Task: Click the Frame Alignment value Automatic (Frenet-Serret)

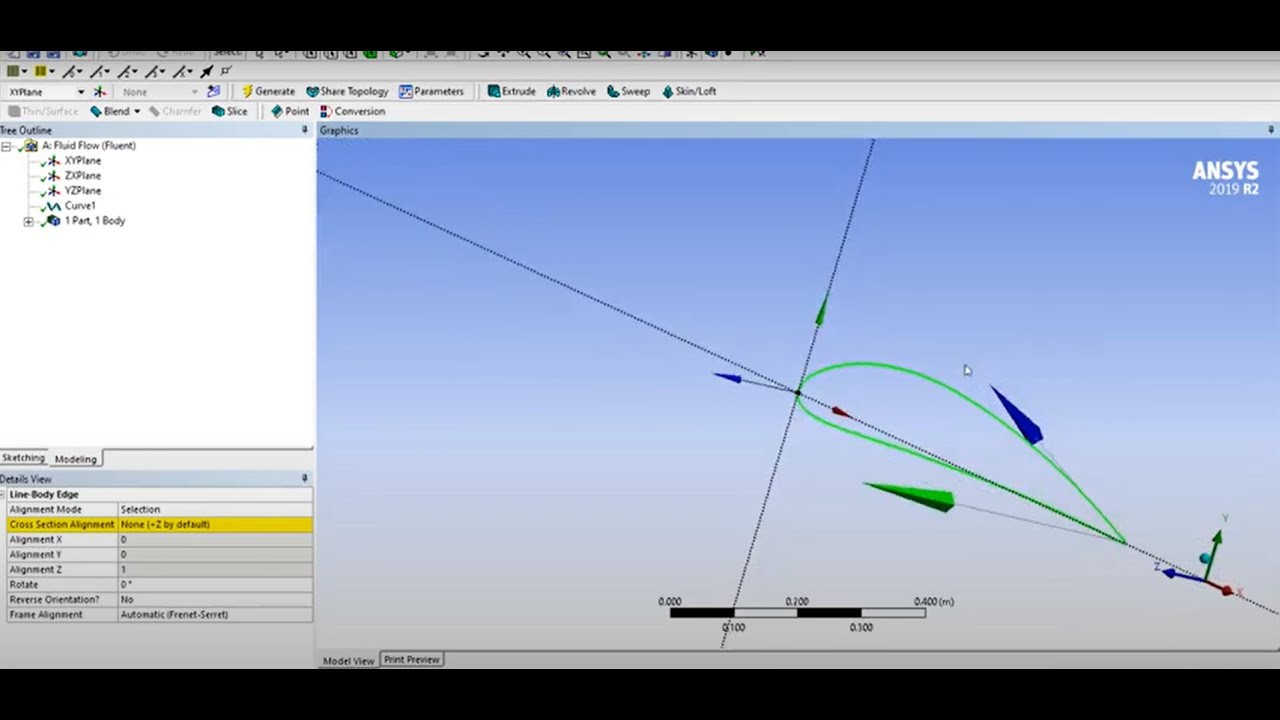Action: pyautogui.click(x=215, y=615)
